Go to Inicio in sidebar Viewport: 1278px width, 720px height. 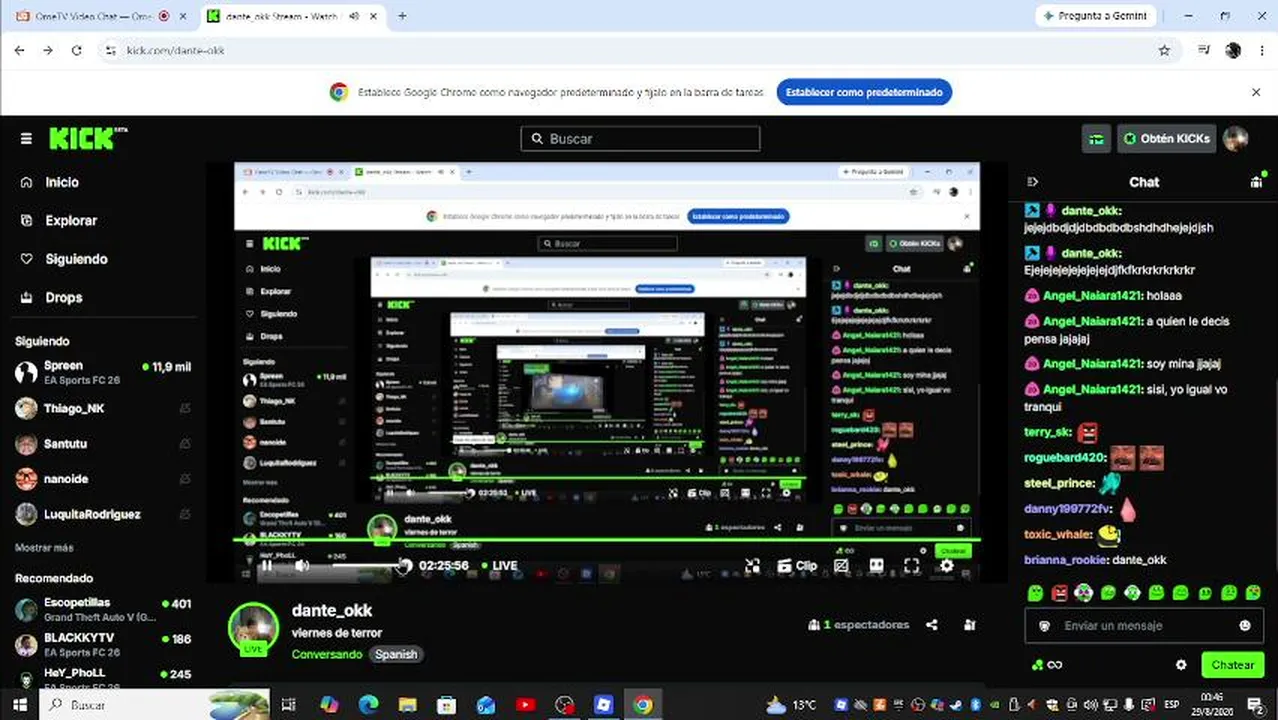pos(62,182)
